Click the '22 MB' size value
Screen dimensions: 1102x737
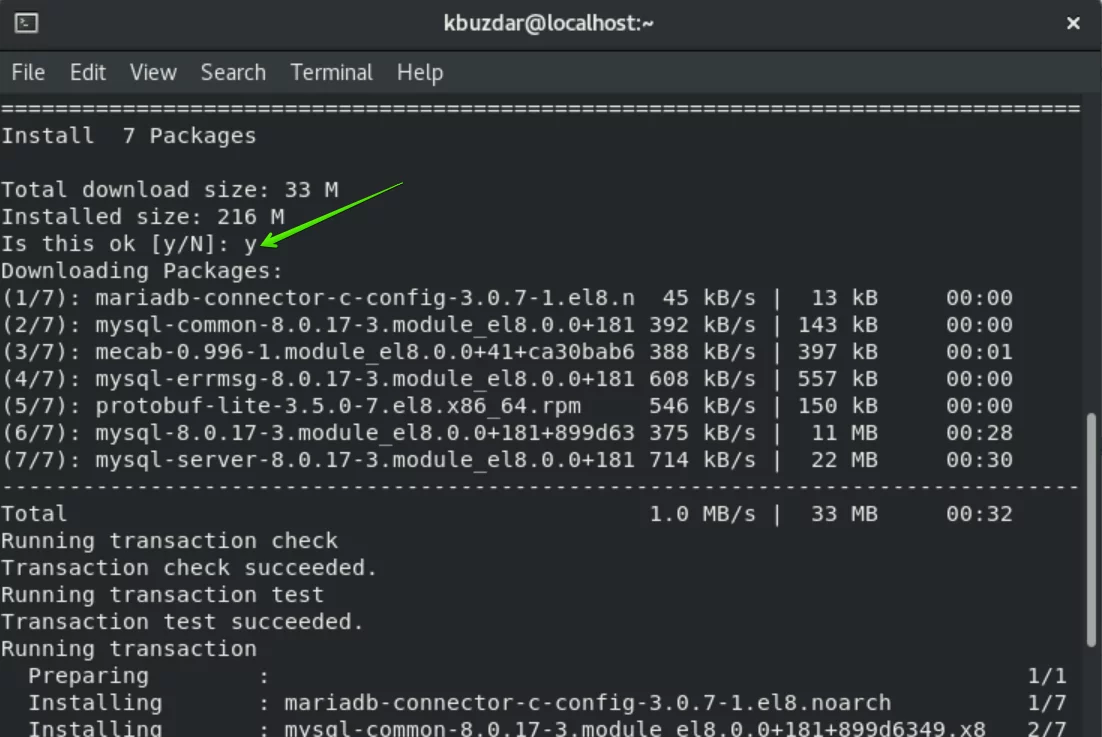pos(844,460)
